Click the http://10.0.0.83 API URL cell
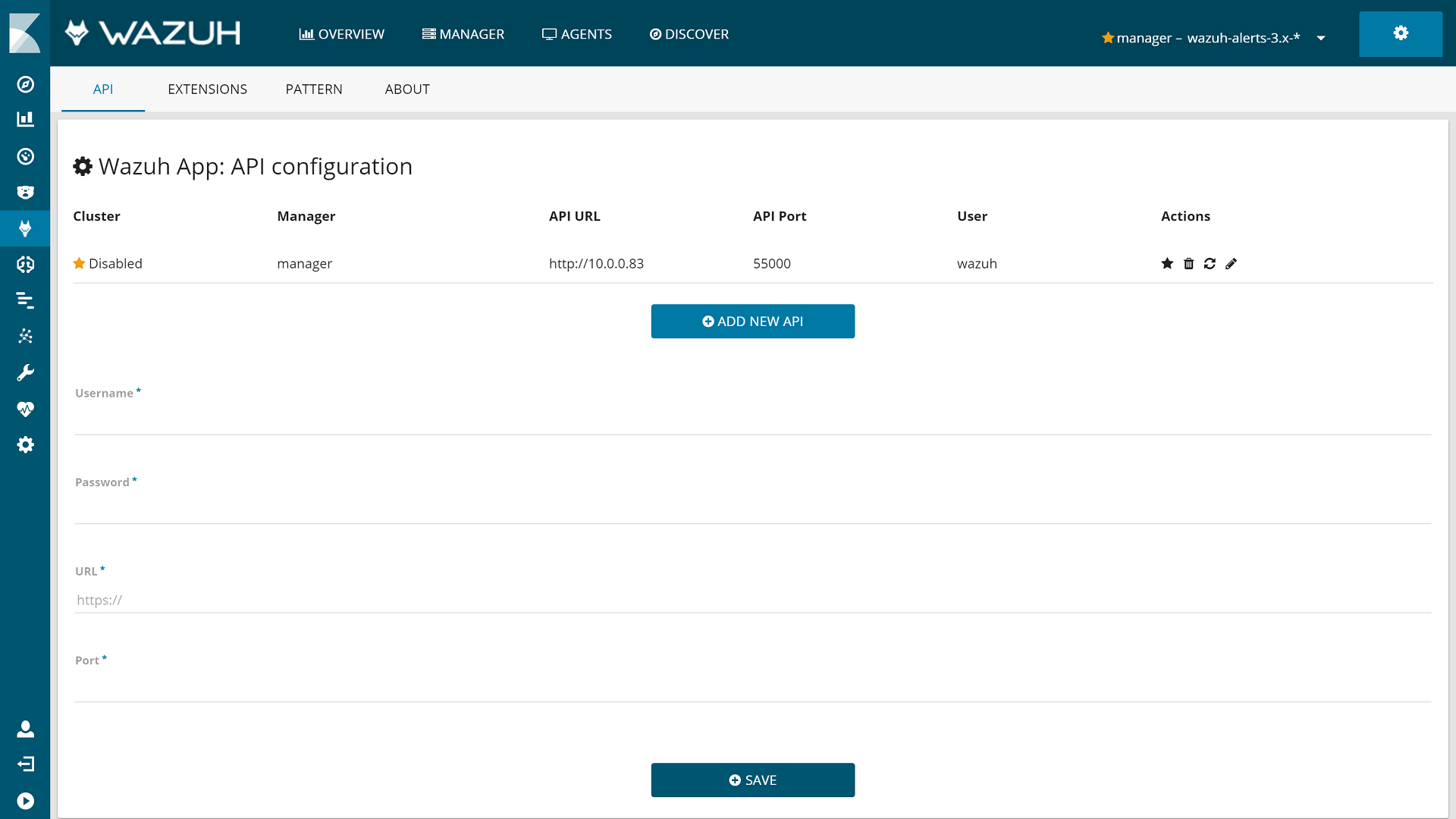This screenshot has height=819, width=1456. 596,263
